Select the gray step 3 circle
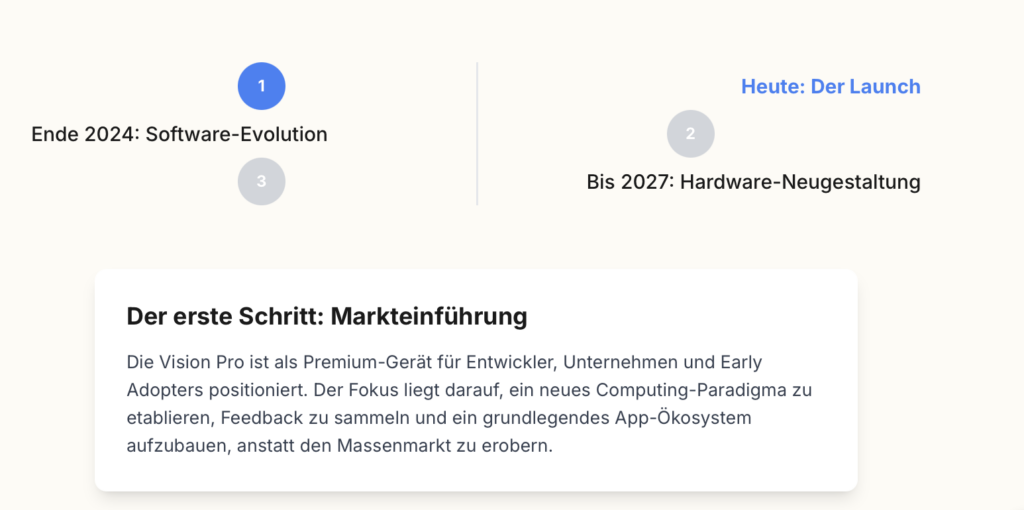The width and height of the screenshot is (1024, 510). click(261, 181)
